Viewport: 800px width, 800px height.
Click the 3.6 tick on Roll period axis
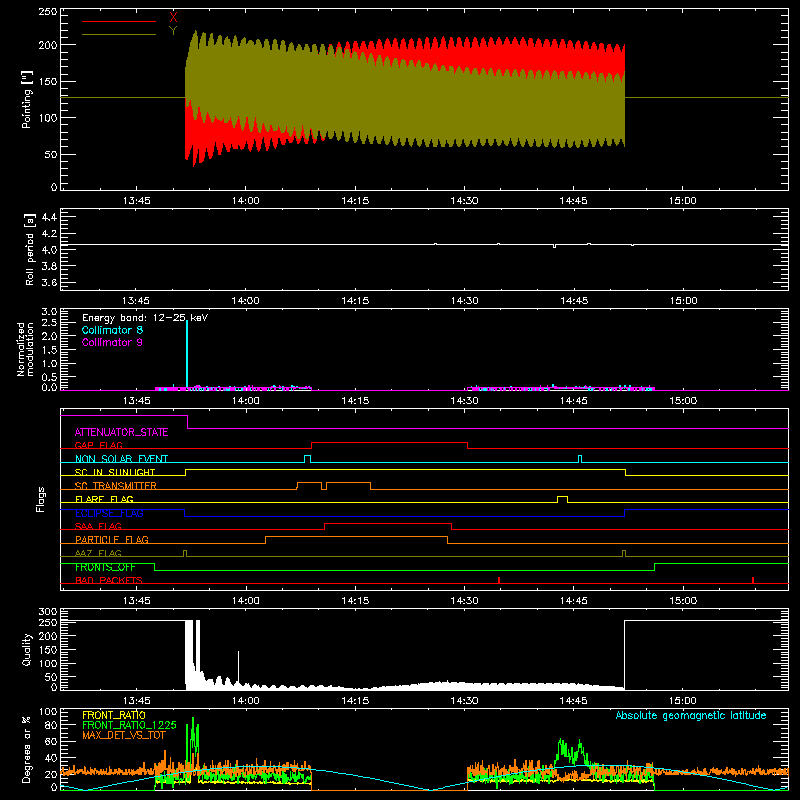(49, 283)
